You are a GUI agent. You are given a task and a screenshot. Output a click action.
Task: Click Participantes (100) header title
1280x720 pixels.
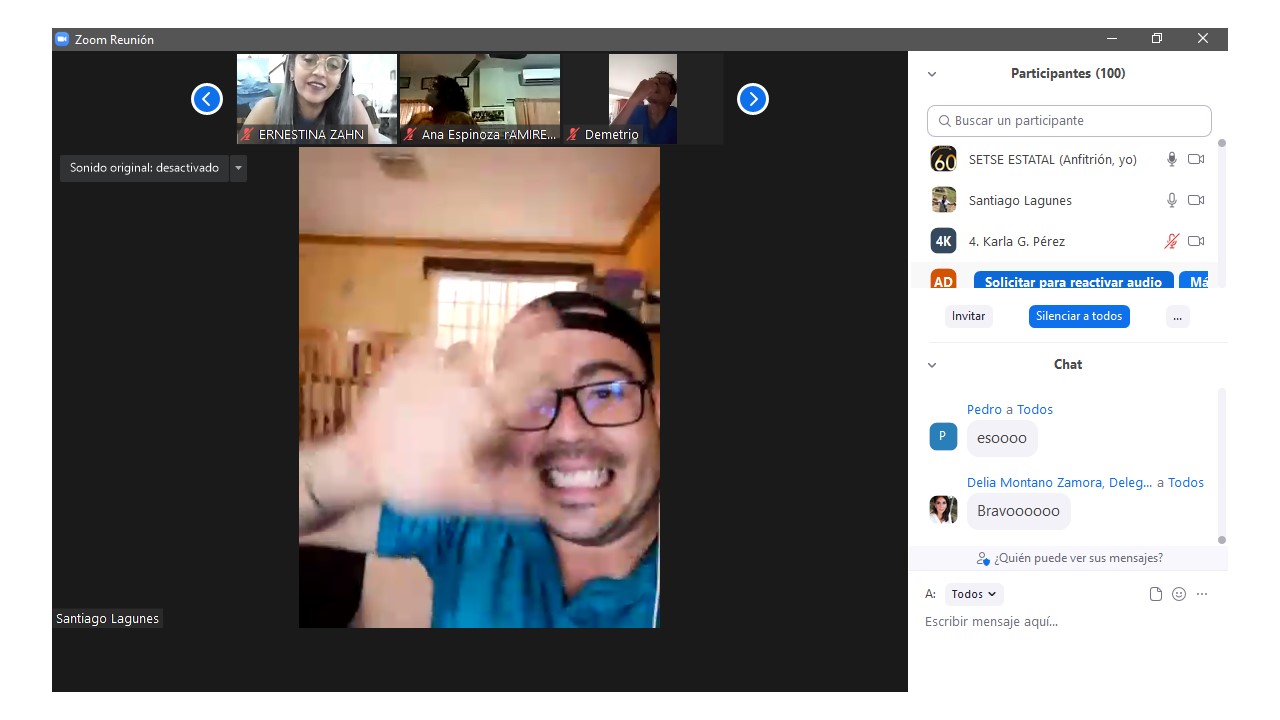point(1068,73)
